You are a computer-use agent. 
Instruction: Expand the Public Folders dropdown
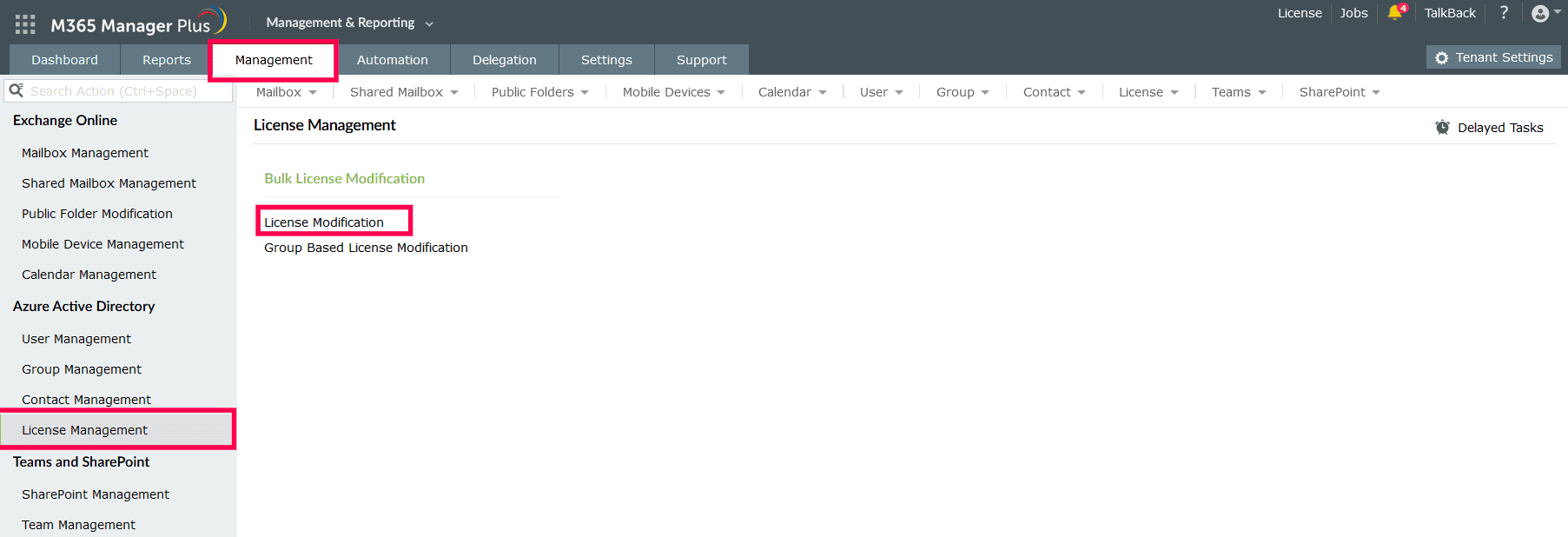click(539, 91)
